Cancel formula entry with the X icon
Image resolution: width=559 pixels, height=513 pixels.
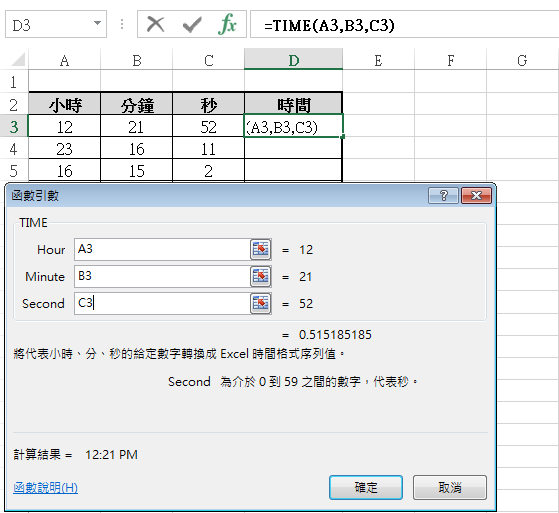tap(155, 25)
